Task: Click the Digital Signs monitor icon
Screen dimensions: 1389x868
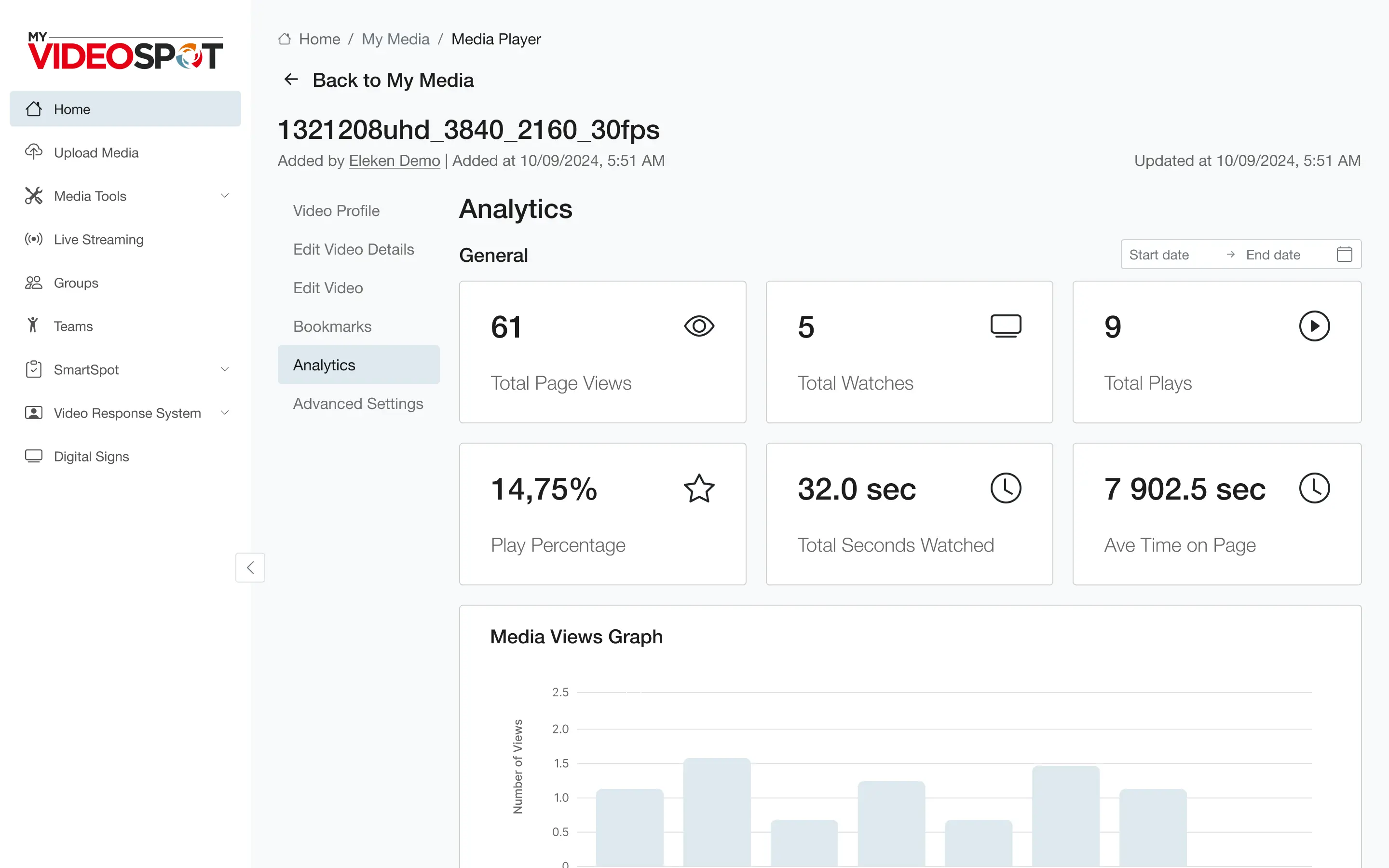Action: [33, 456]
